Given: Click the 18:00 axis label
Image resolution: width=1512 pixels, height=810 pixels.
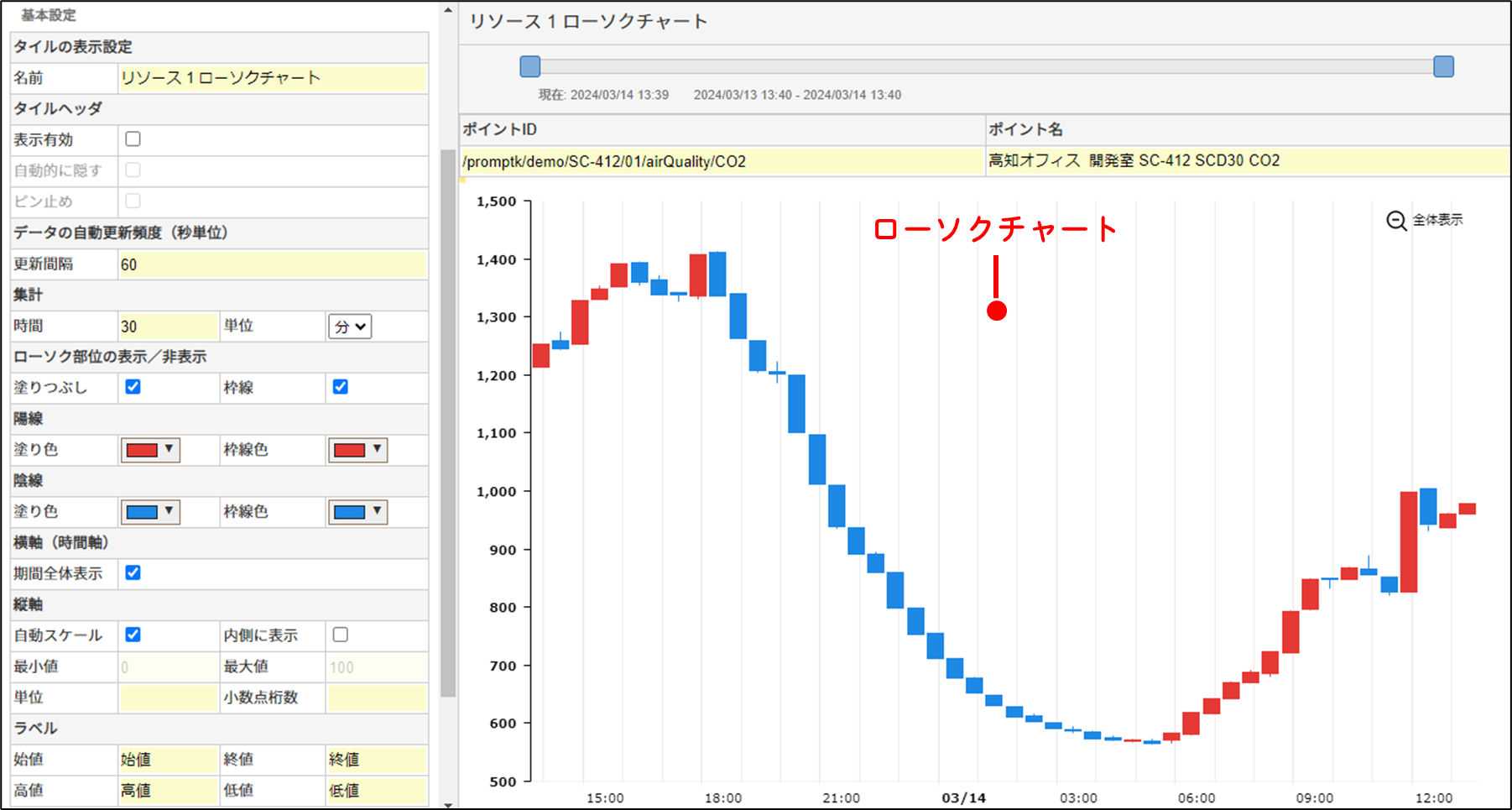Looking at the screenshot, I should click(723, 798).
